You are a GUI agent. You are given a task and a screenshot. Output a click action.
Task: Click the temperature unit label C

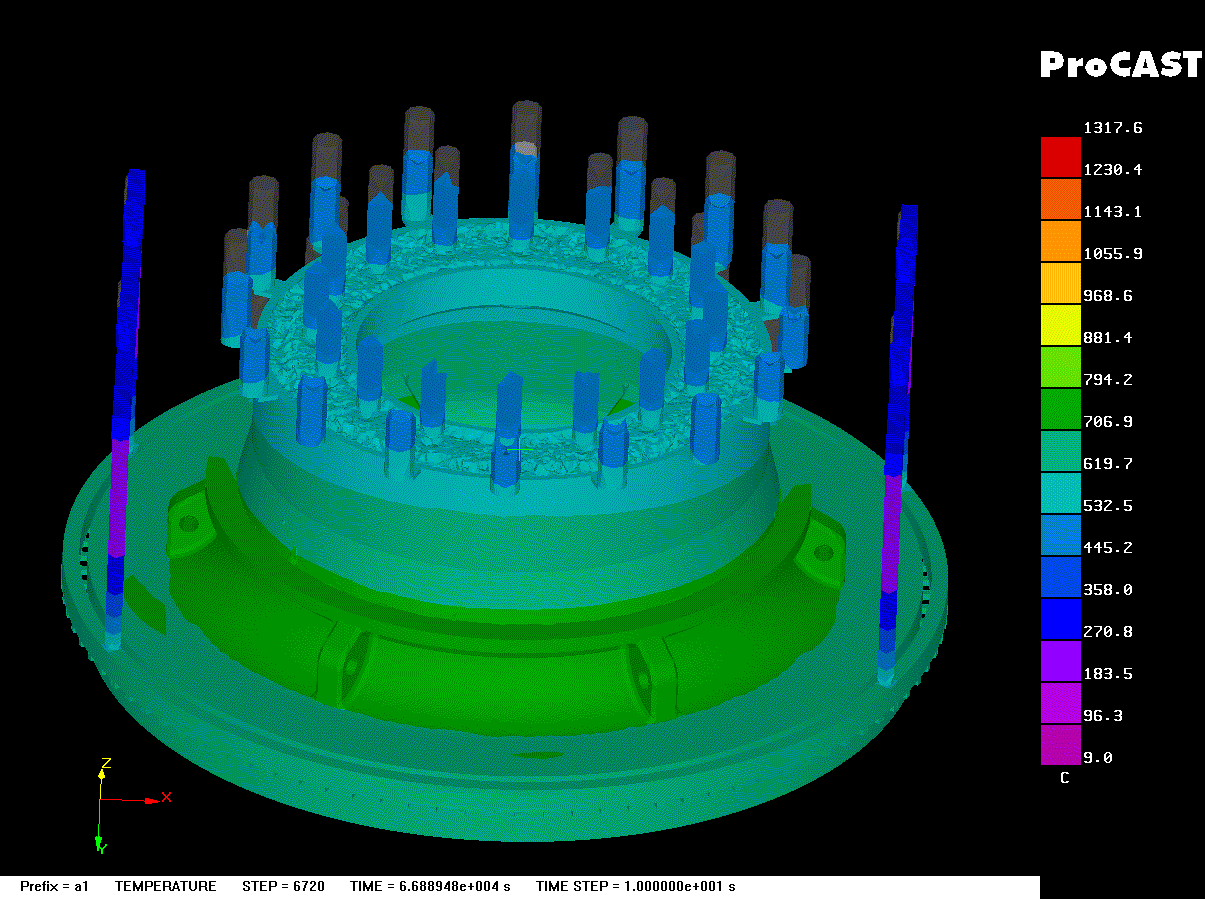point(1064,778)
